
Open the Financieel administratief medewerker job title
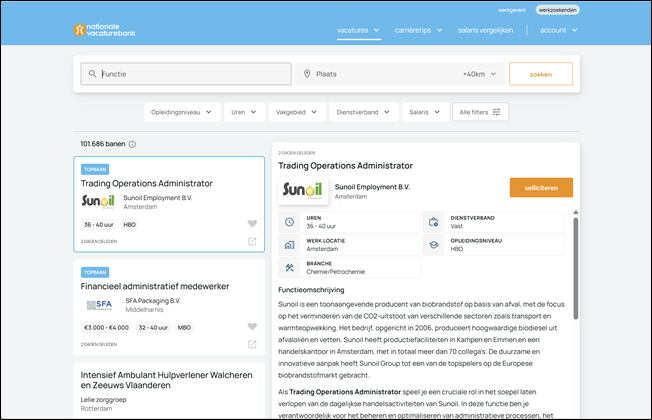(x=155, y=287)
